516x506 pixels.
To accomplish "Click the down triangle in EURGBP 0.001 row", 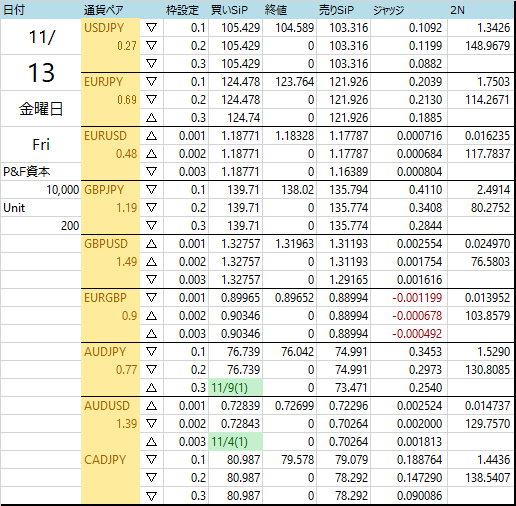I will point(151,298).
